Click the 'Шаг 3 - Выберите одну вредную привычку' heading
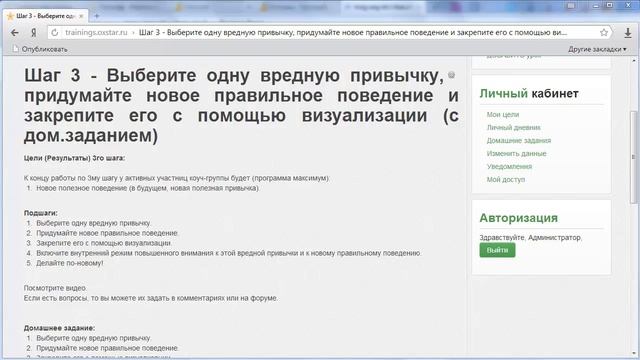The image size is (640, 360). [241, 106]
